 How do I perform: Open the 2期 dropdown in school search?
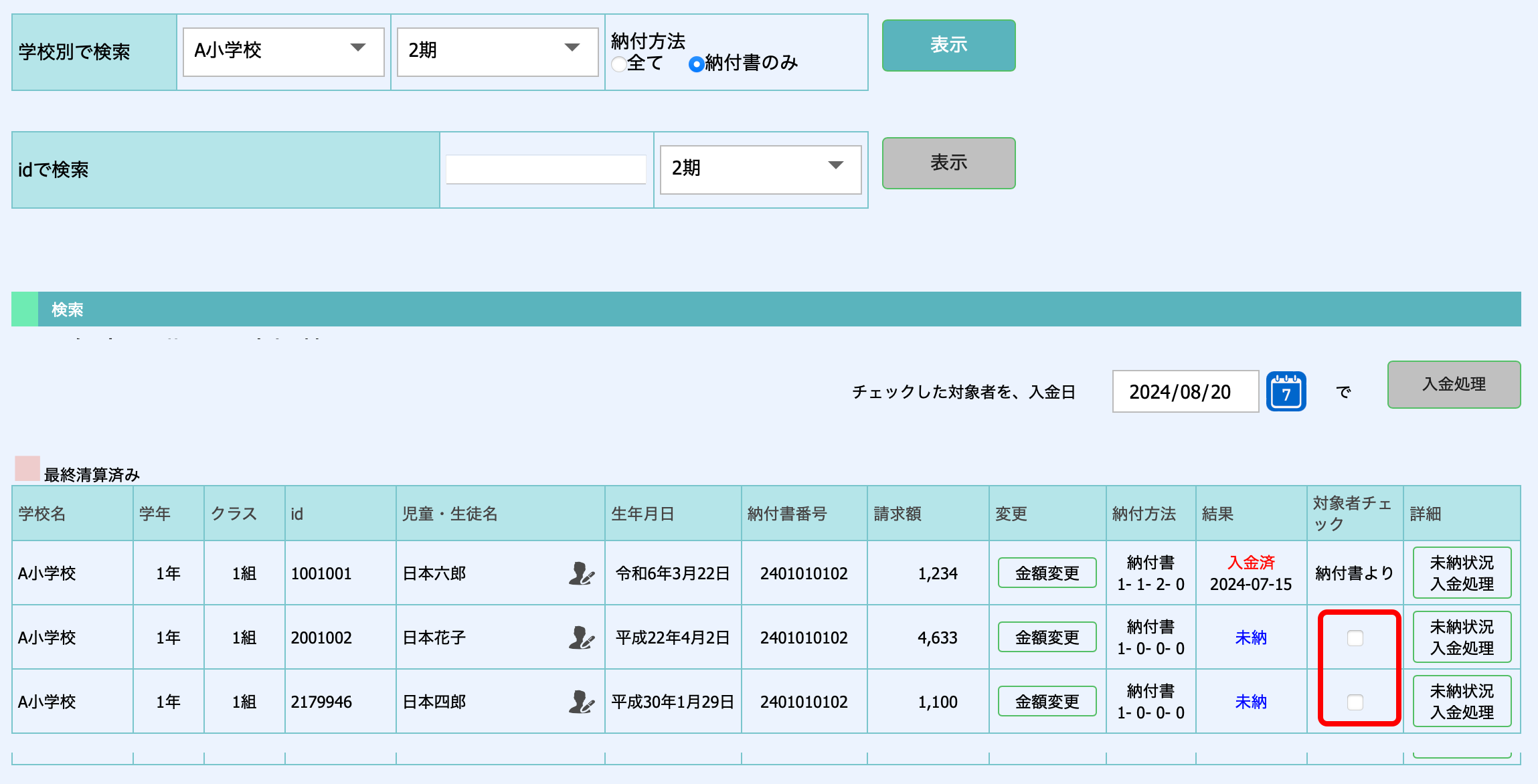tap(497, 52)
